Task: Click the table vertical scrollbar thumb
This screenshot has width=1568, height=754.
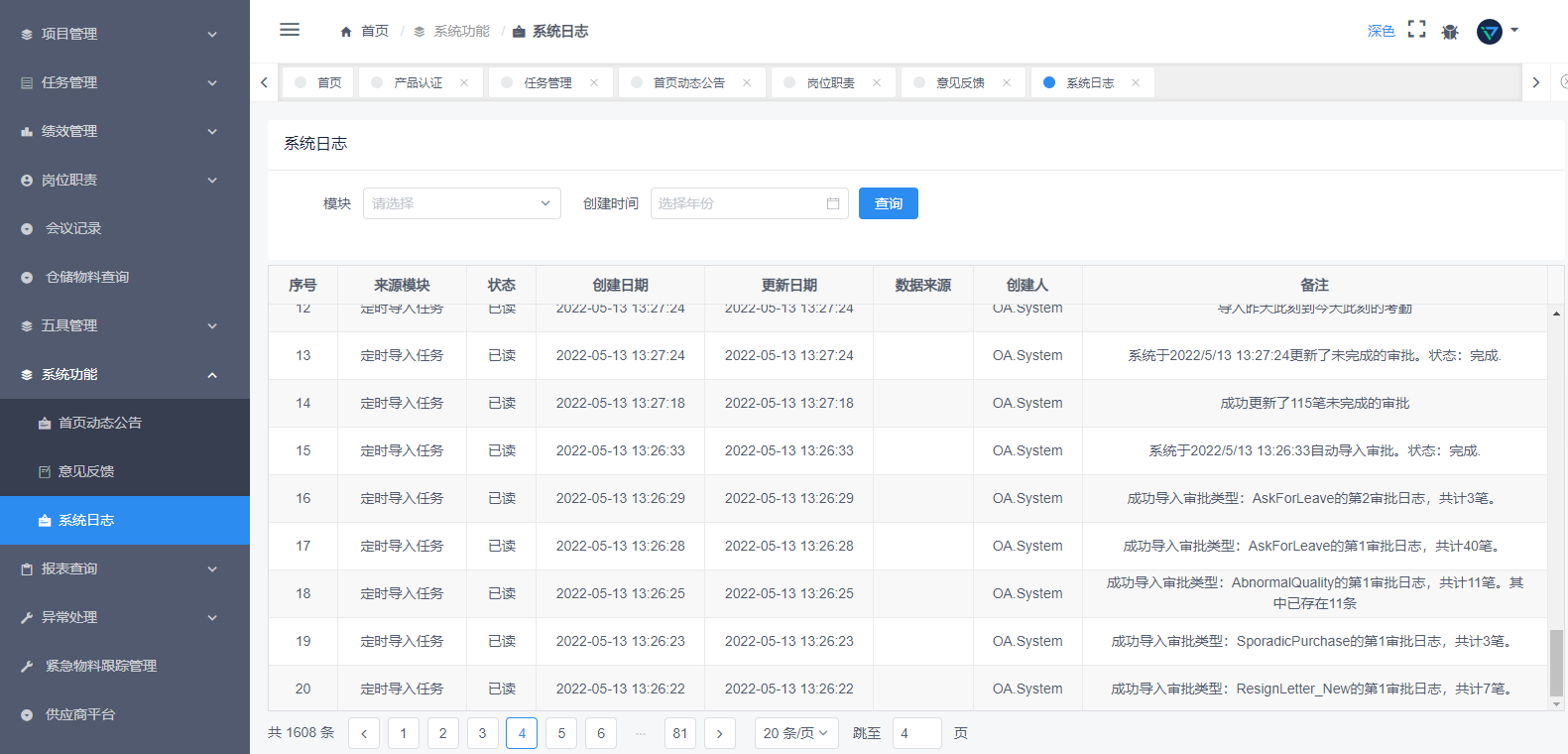Action: (x=1556, y=663)
